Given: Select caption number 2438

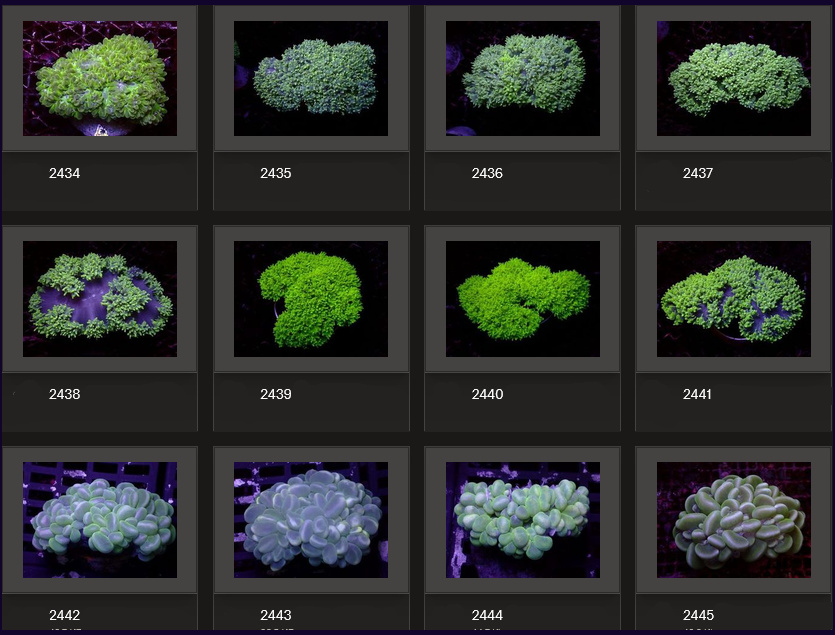Looking at the screenshot, I should point(64,394).
